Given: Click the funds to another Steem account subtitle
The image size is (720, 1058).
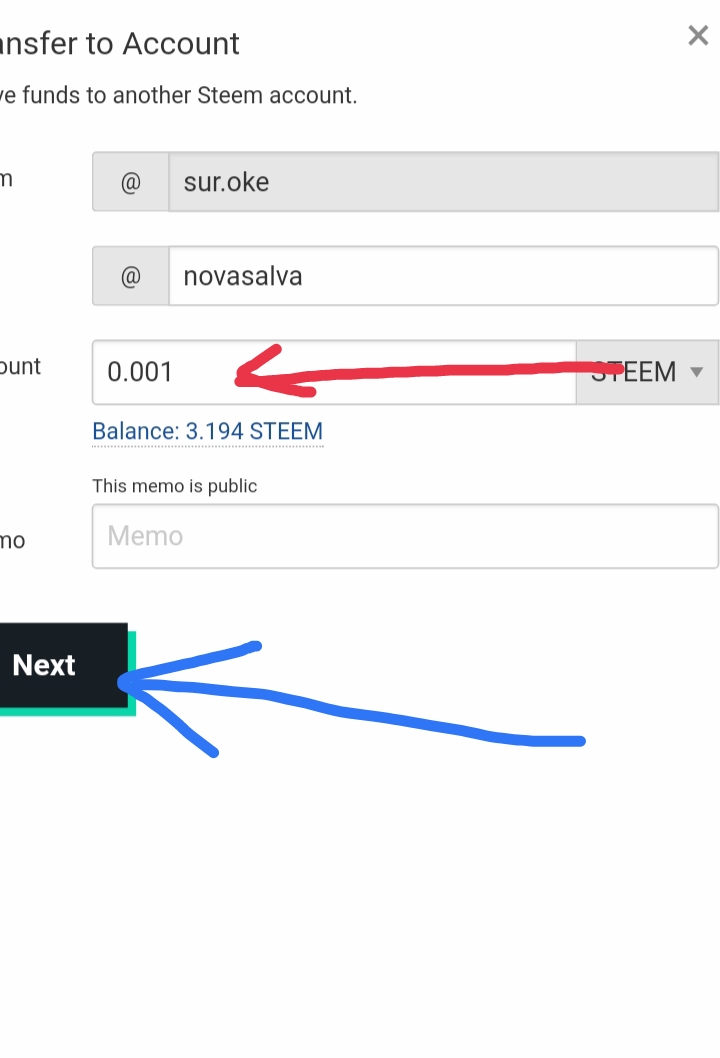Looking at the screenshot, I should (x=178, y=95).
